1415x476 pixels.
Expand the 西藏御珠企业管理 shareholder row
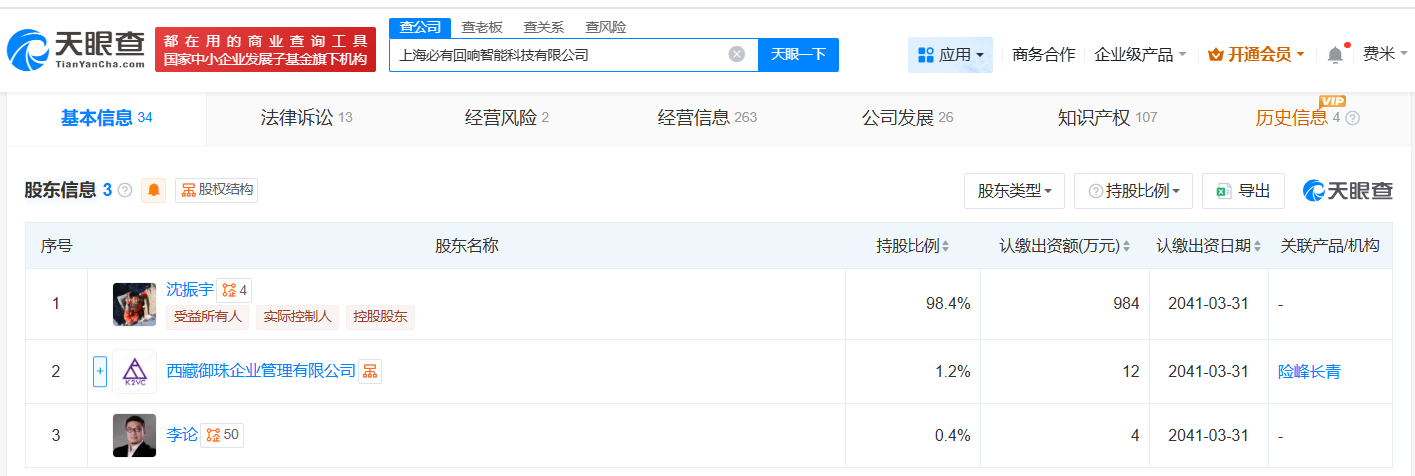point(100,371)
